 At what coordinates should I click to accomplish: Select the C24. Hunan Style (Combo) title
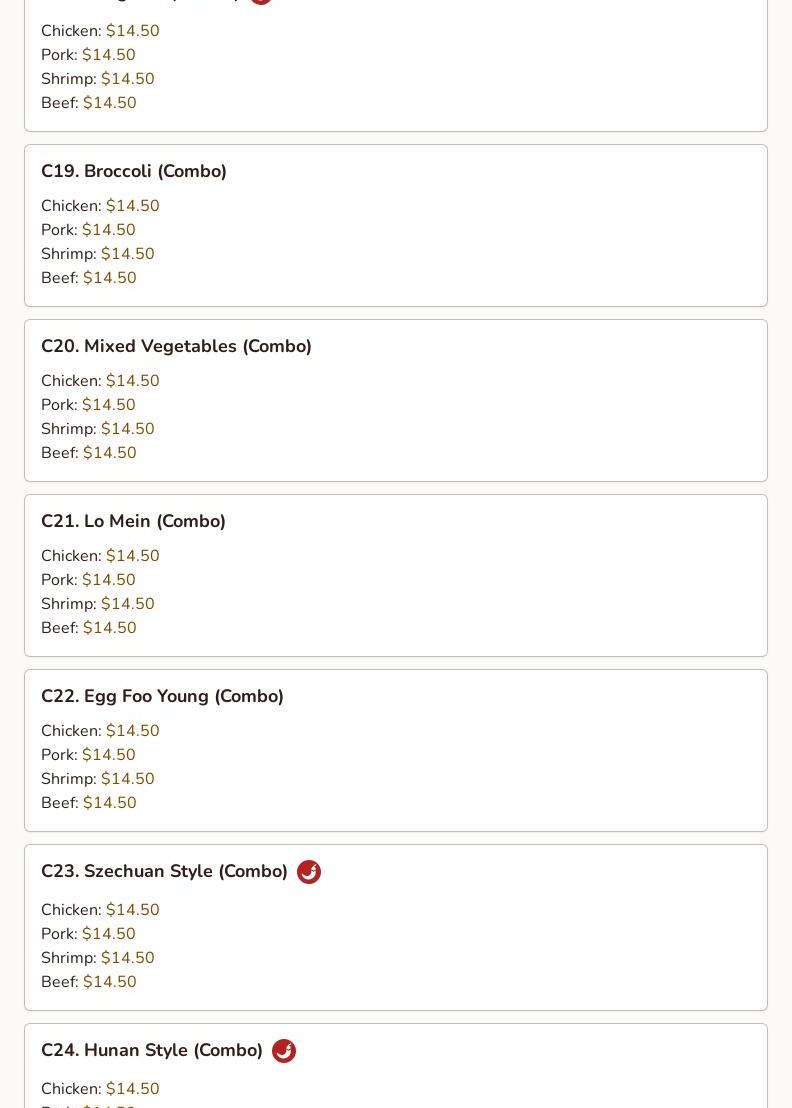(152, 1050)
